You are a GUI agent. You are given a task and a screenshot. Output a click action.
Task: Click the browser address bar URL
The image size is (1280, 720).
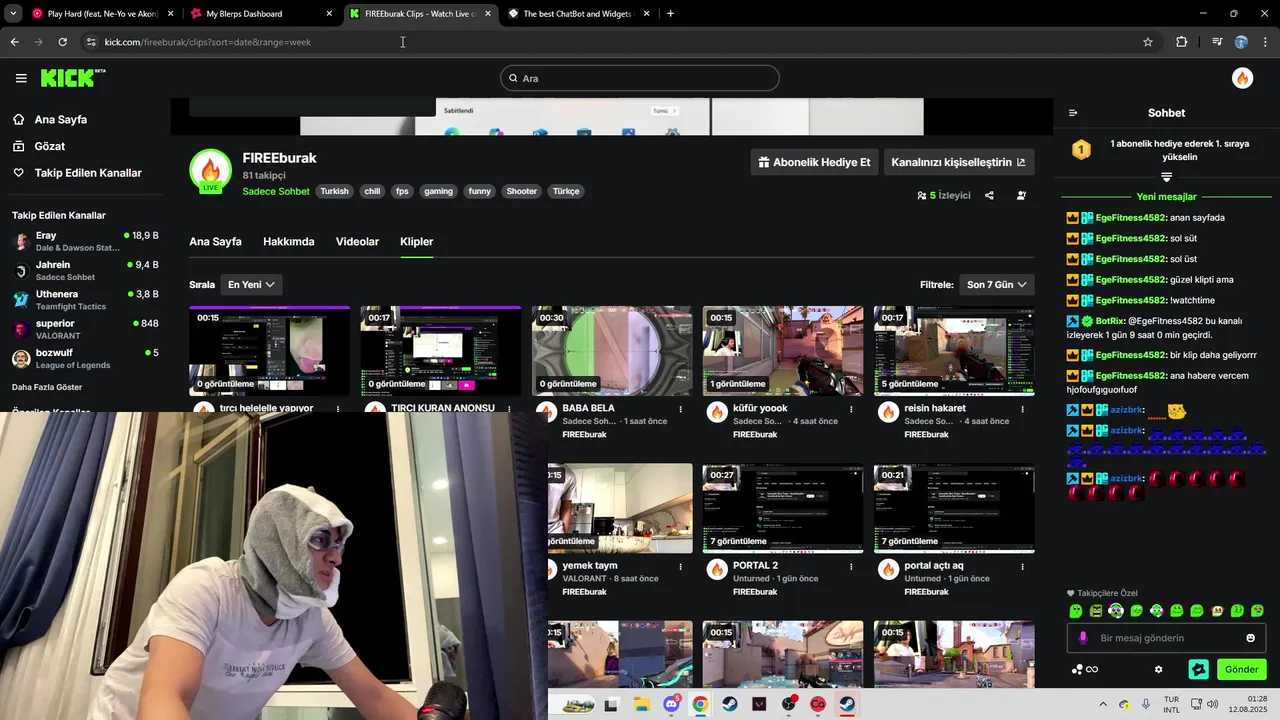tap(208, 42)
